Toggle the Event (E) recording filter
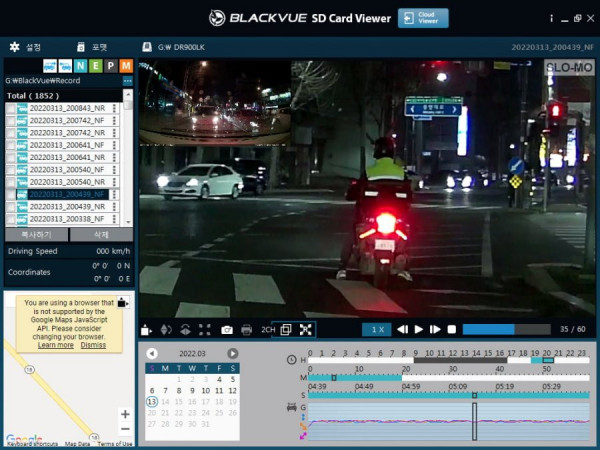The image size is (600, 450). (x=96, y=66)
